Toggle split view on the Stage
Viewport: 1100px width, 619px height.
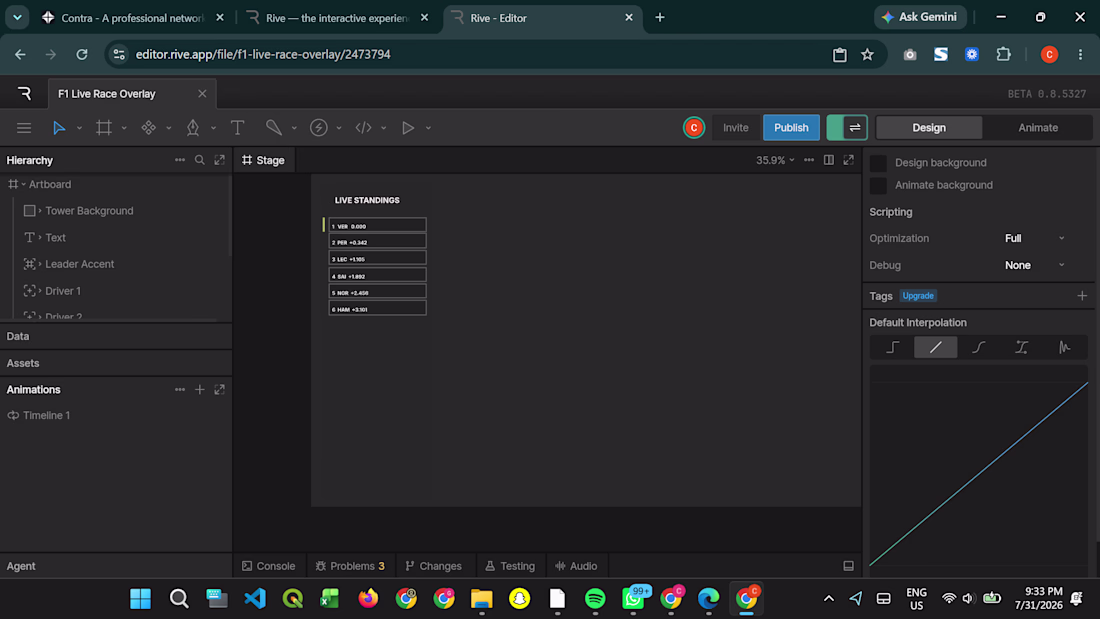tap(829, 160)
